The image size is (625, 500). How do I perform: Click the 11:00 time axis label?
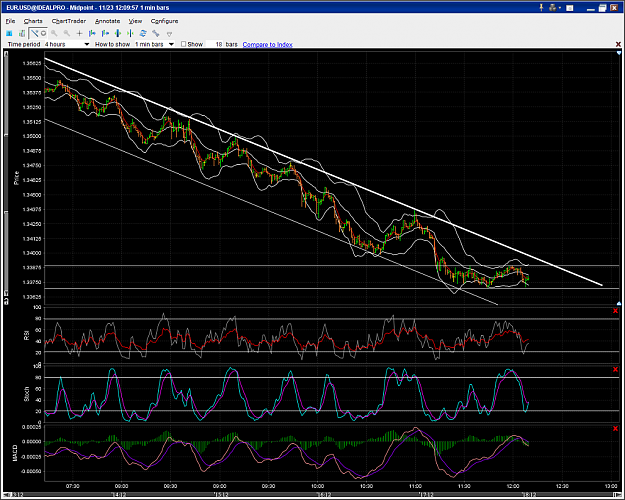(415, 486)
